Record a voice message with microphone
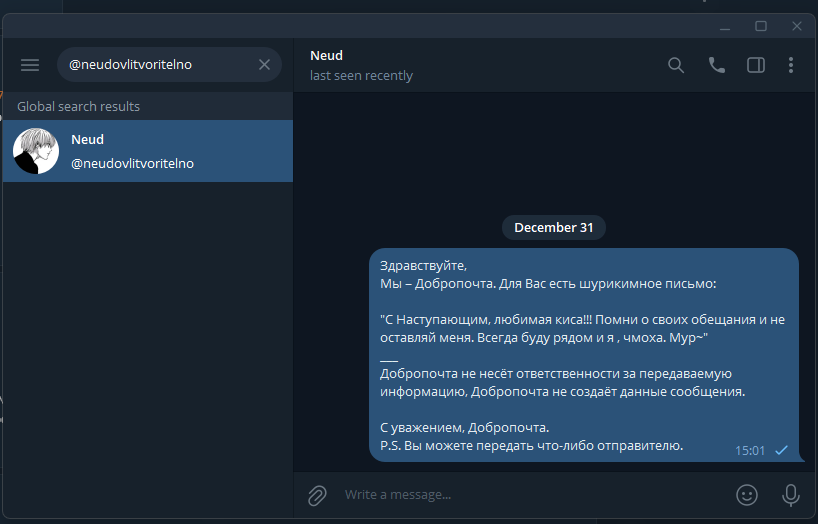This screenshot has width=818, height=524. [791, 494]
